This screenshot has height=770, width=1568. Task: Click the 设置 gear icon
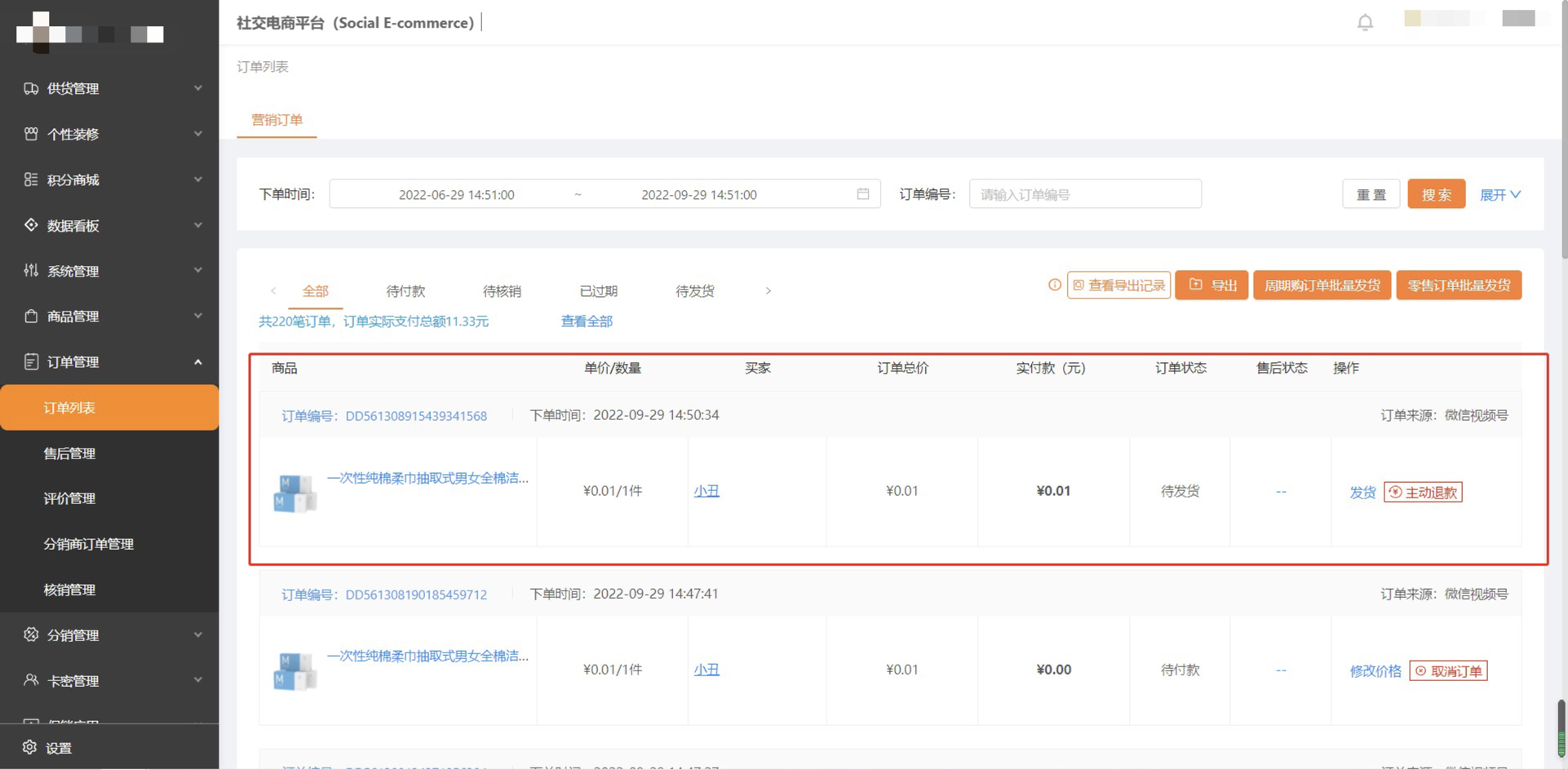coord(30,747)
